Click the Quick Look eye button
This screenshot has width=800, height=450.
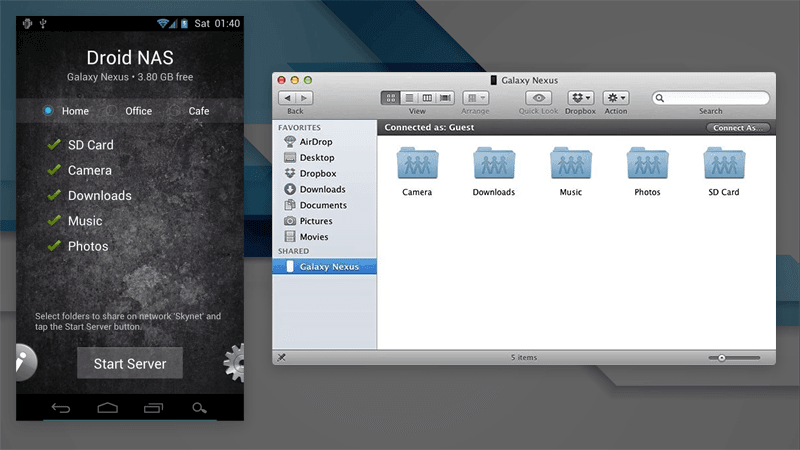click(539, 98)
